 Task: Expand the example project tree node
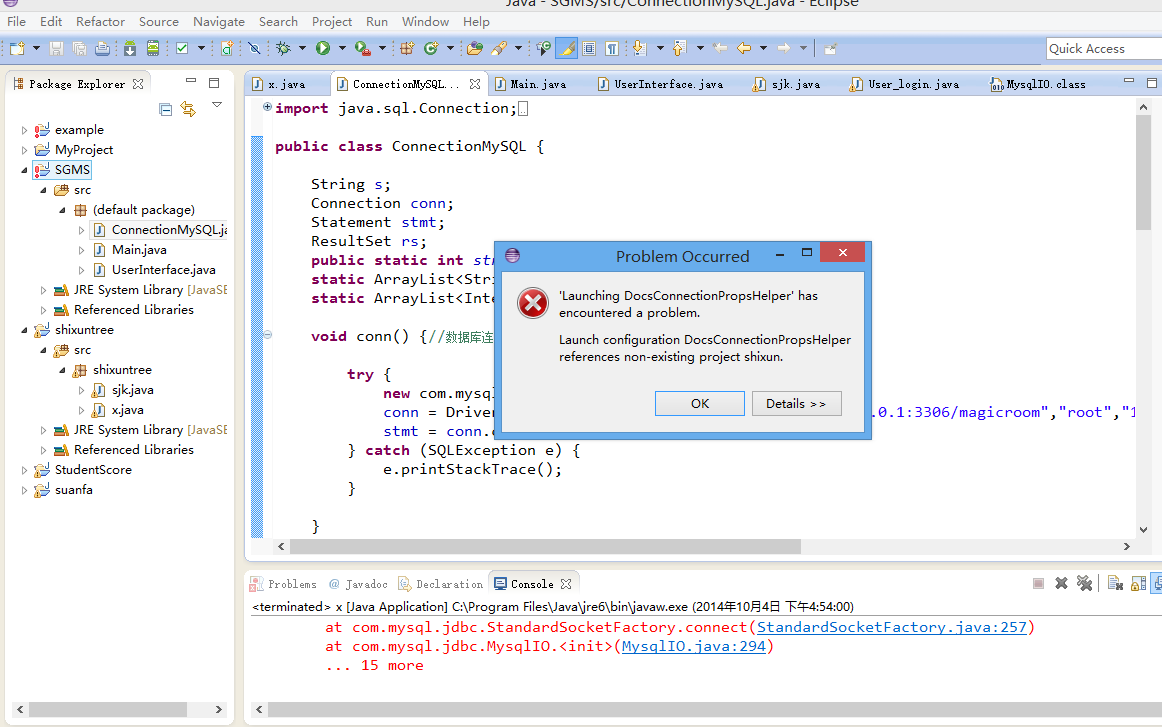(25, 130)
